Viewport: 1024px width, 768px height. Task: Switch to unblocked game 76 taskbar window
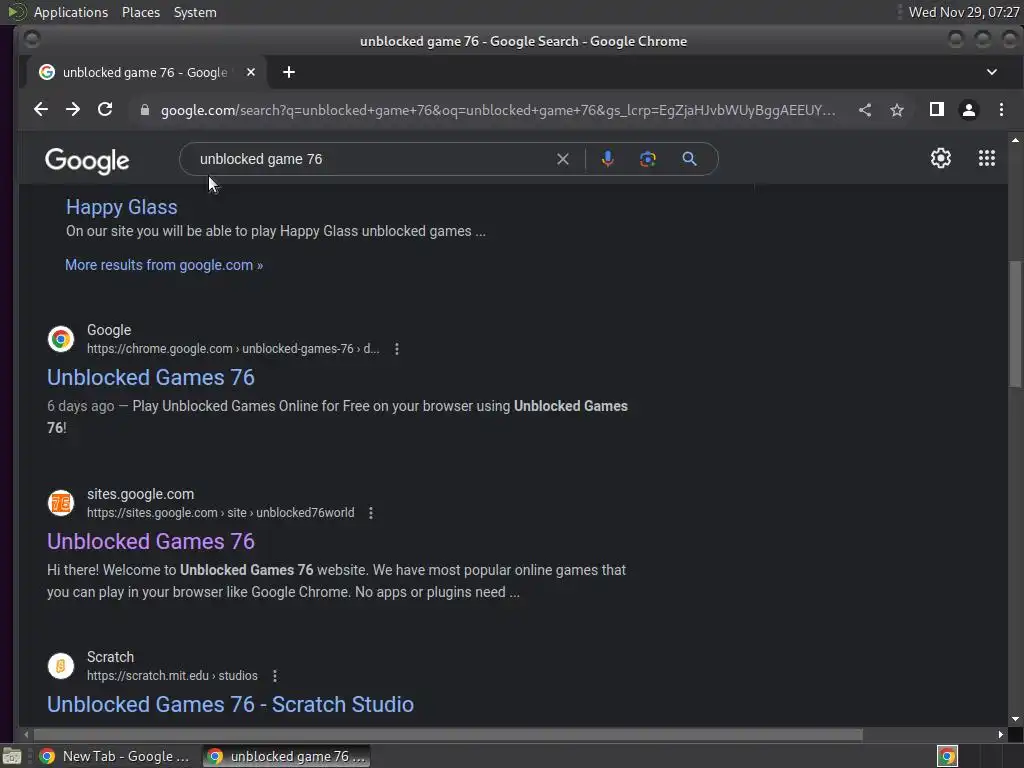pyautogui.click(x=287, y=756)
